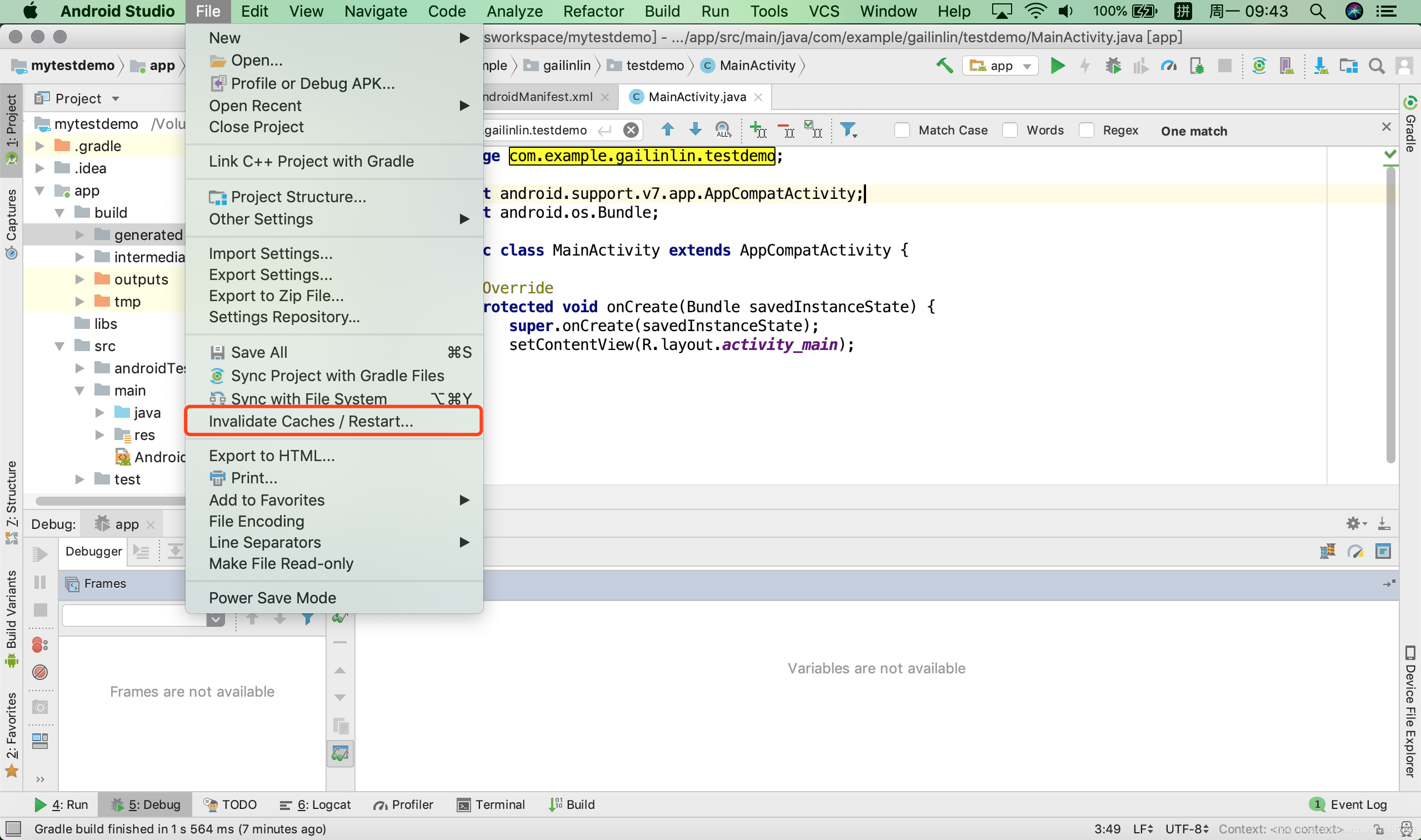The width and height of the screenshot is (1421, 840).
Task: Click the Next Occurrence down arrow
Action: pos(695,129)
